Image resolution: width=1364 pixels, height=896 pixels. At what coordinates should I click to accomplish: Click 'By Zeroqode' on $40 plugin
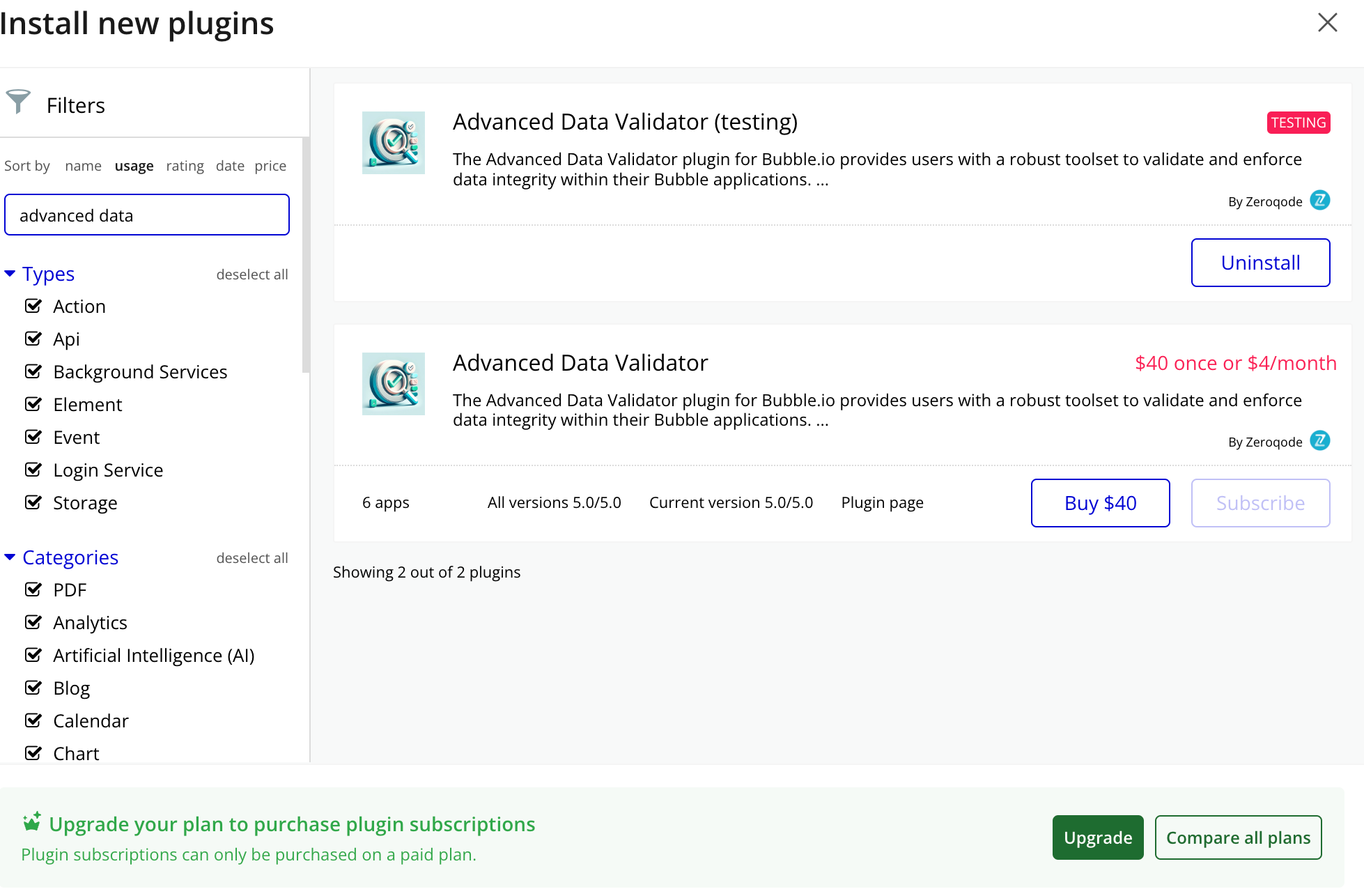point(1265,442)
